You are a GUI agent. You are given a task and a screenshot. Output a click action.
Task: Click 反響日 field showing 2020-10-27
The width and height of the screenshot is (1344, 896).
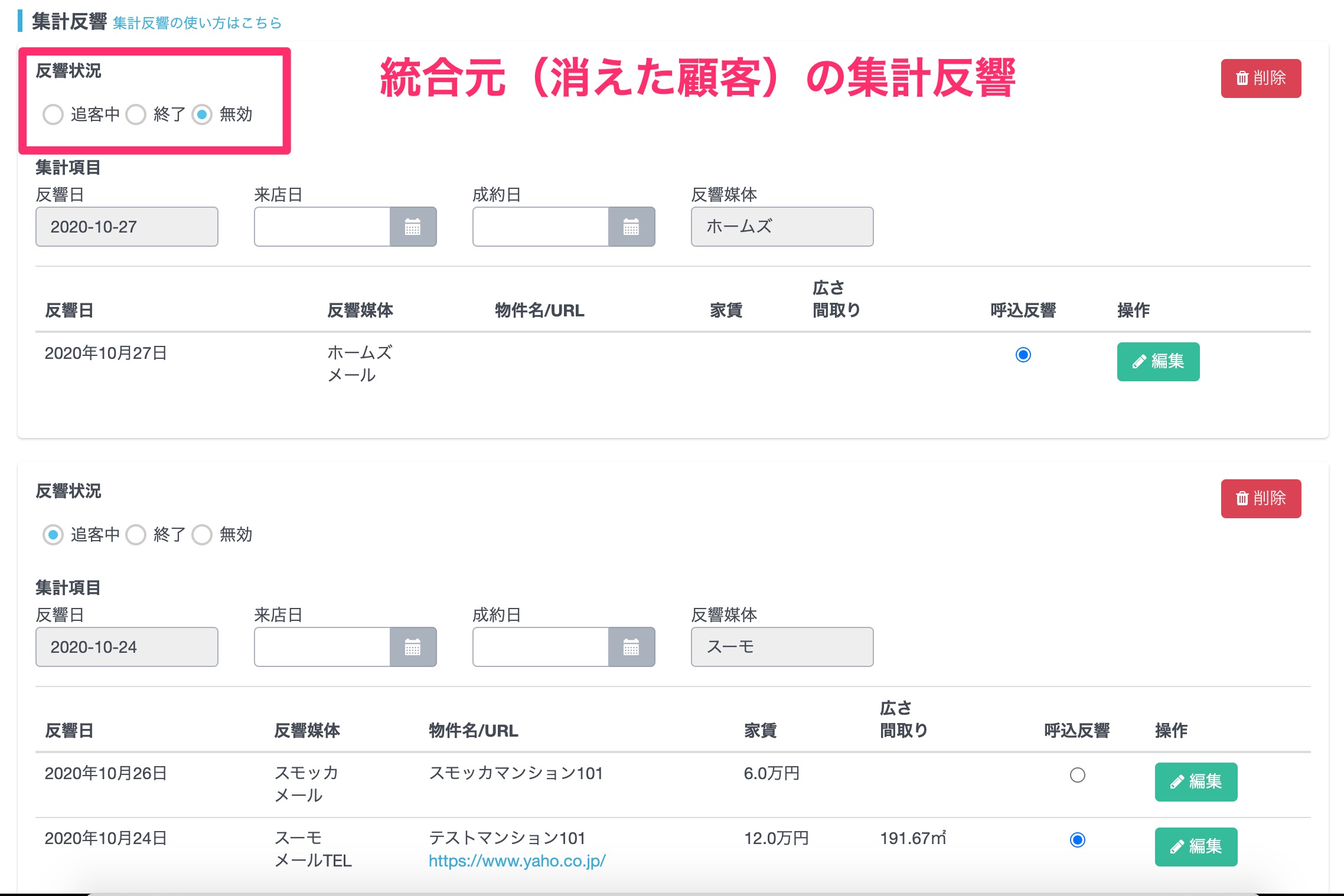(127, 227)
